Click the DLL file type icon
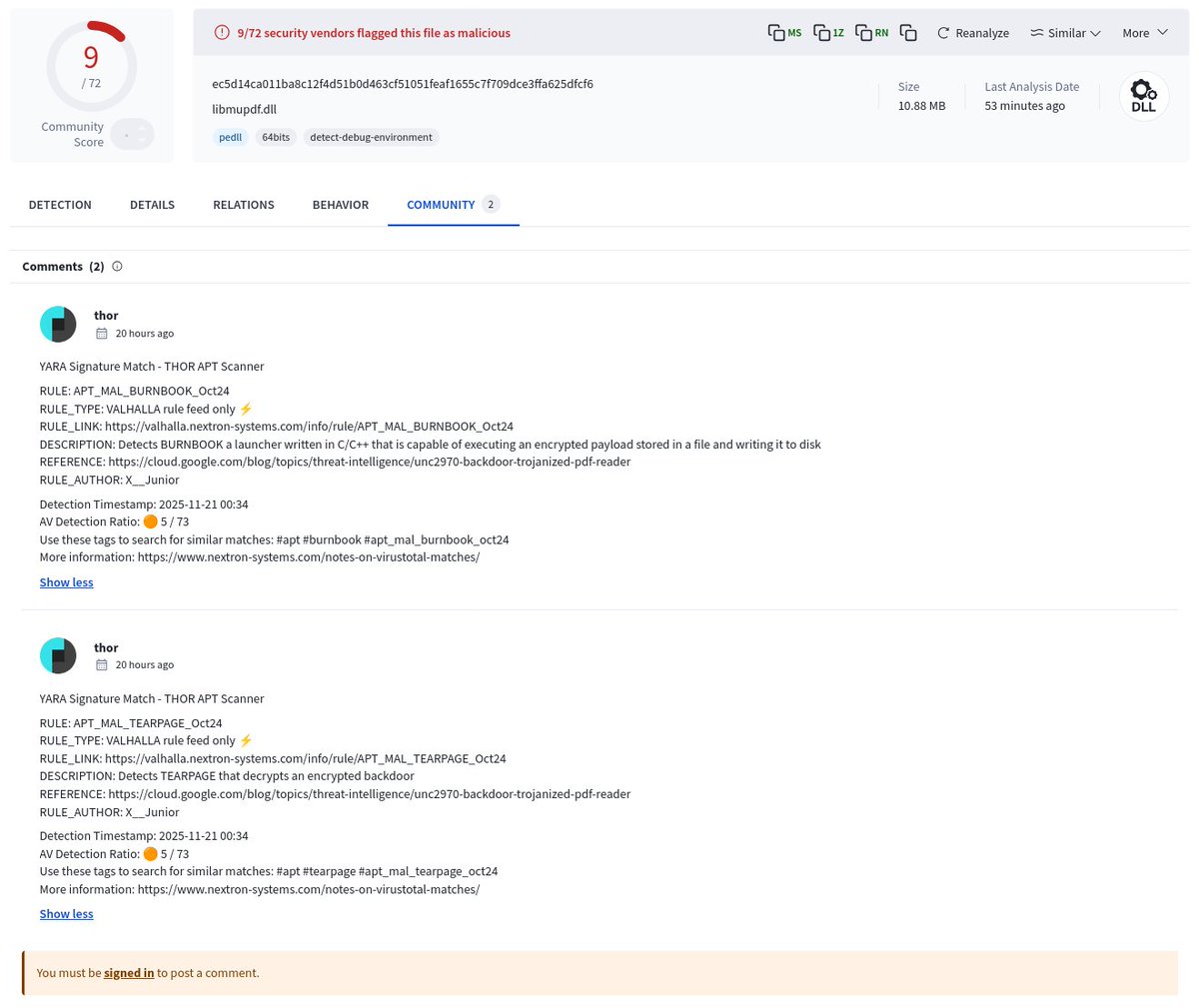 click(1144, 97)
